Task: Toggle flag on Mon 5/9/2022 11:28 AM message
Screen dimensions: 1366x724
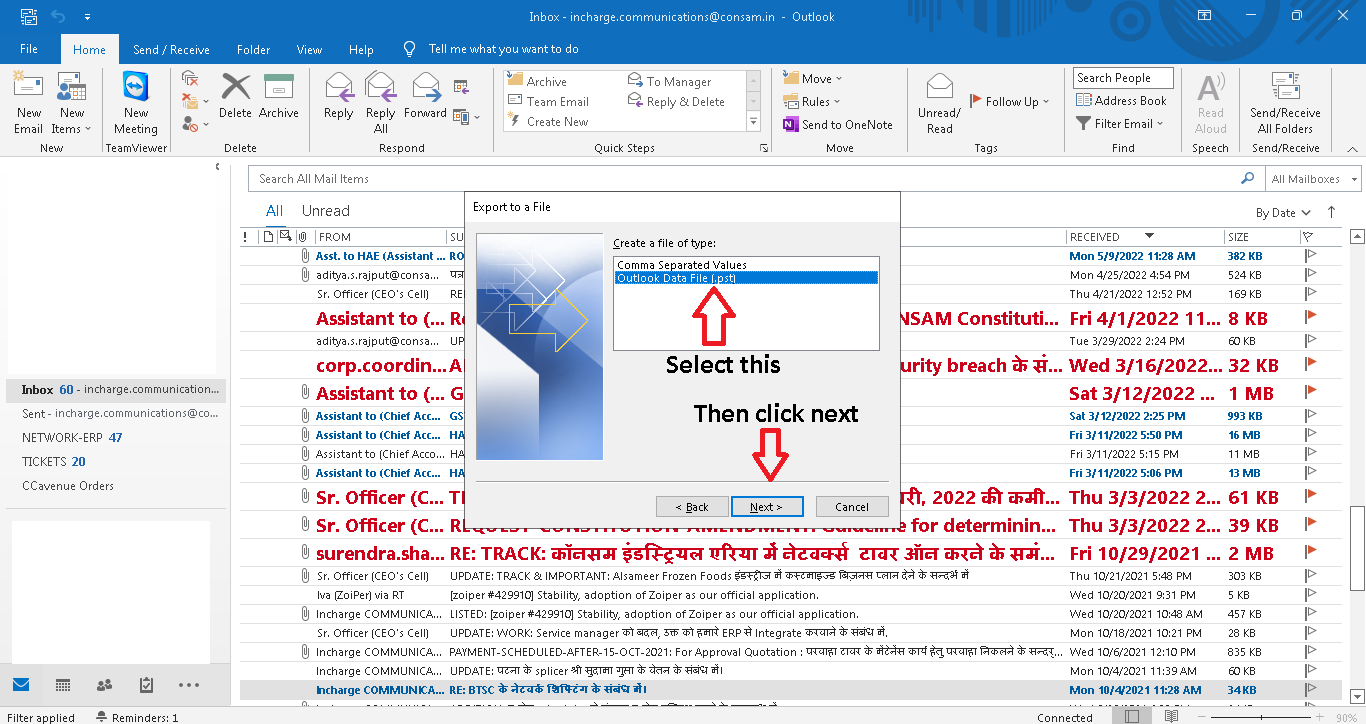Action: pos(1311,256)
